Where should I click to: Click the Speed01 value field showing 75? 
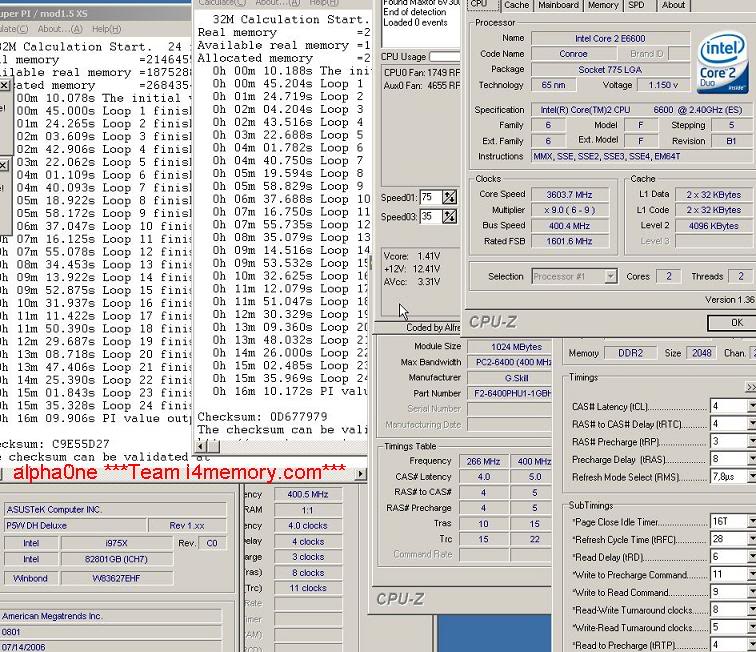[x=431, y=197]
